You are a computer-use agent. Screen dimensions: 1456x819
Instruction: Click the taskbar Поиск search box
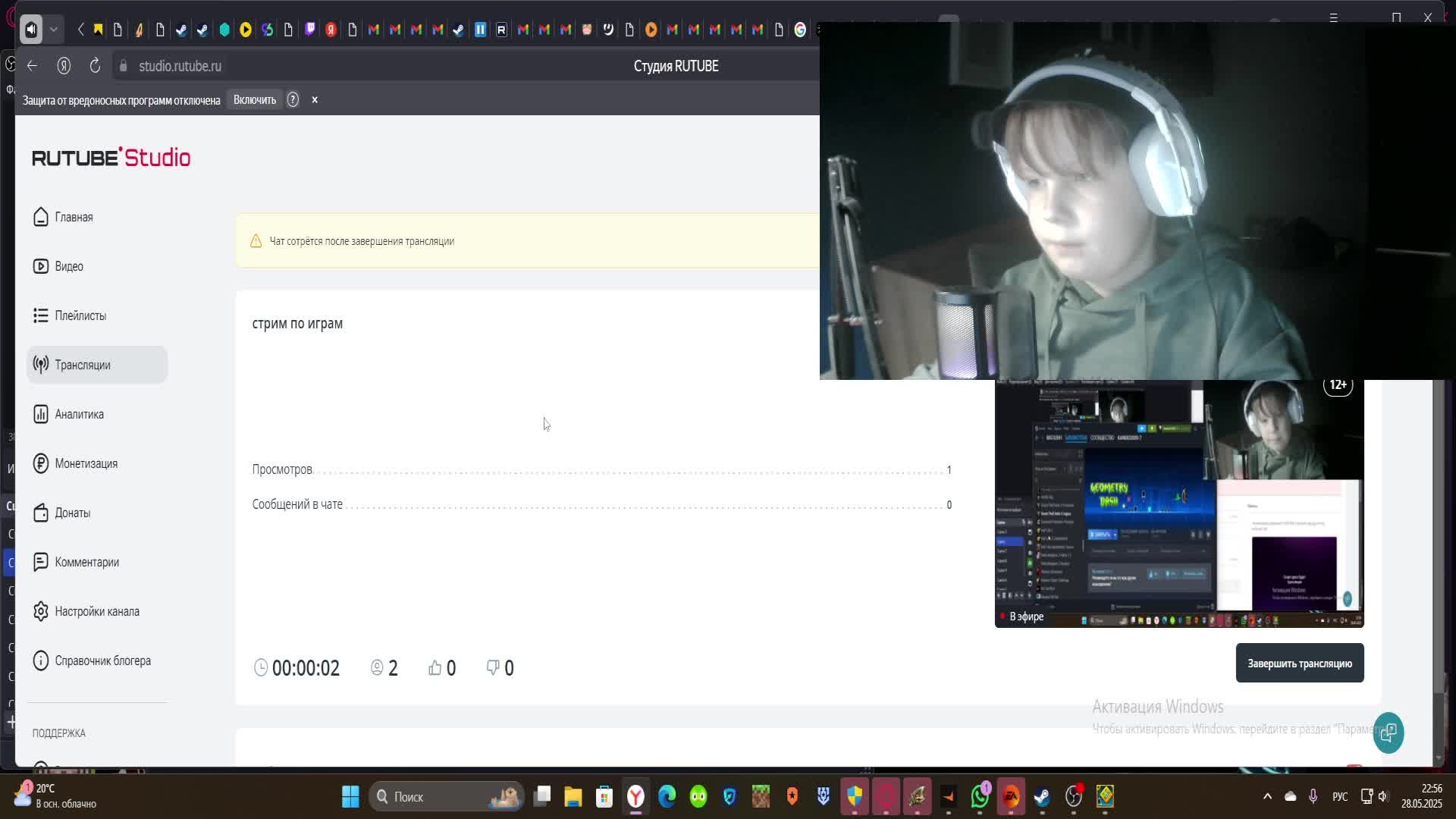446,796
